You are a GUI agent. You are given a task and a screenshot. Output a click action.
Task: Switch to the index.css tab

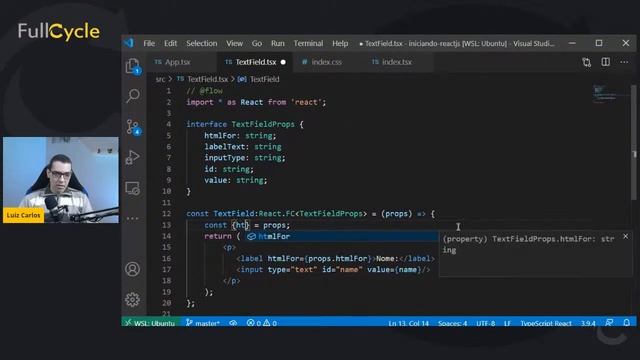pos(327,62)
